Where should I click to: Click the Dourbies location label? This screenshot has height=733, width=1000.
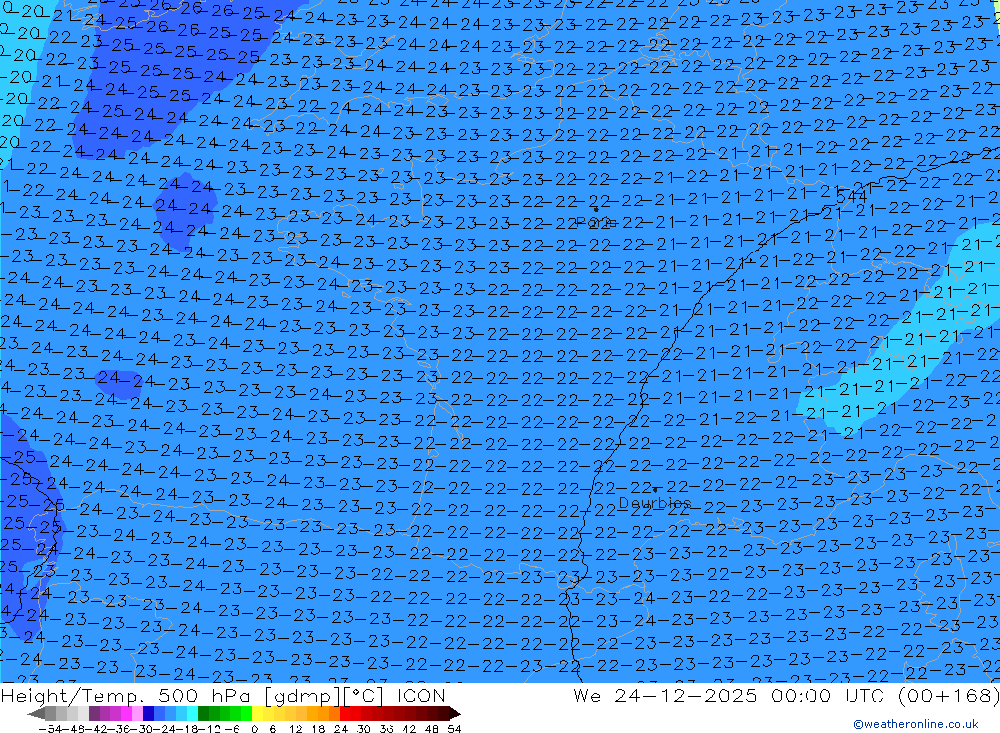tap(654, 503)
